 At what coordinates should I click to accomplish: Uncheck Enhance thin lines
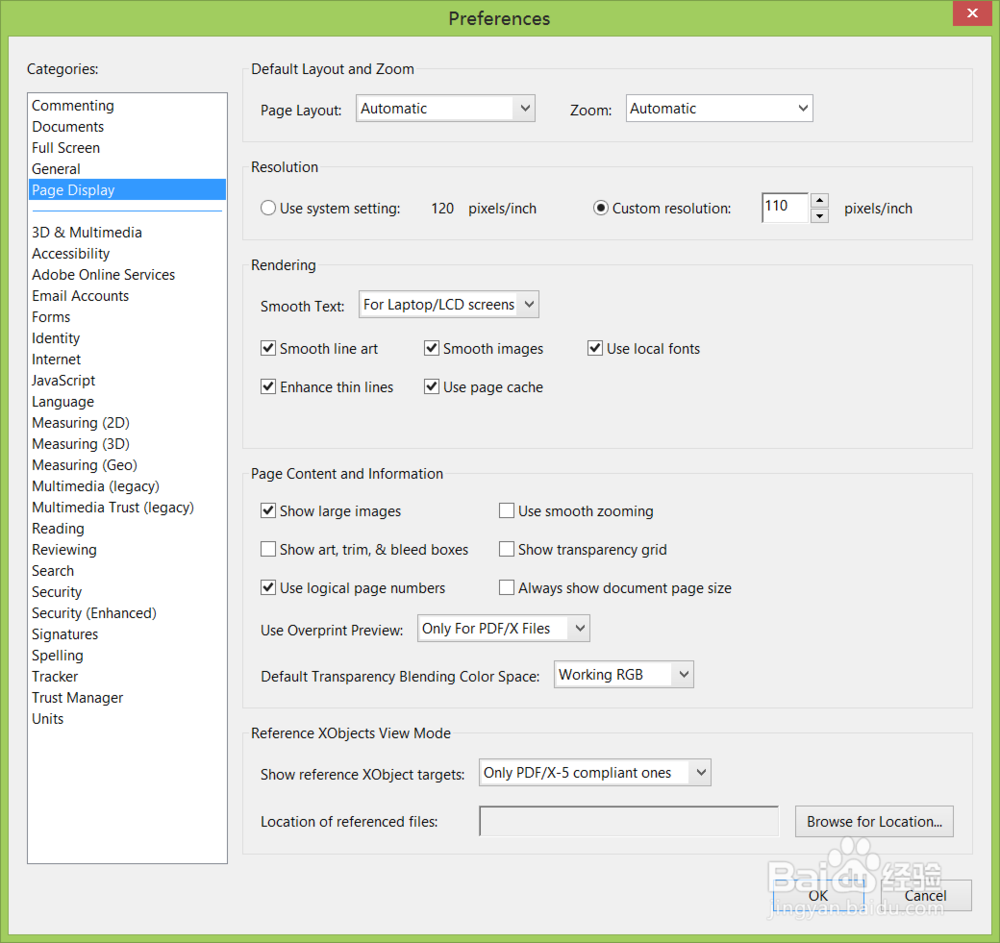268,387
